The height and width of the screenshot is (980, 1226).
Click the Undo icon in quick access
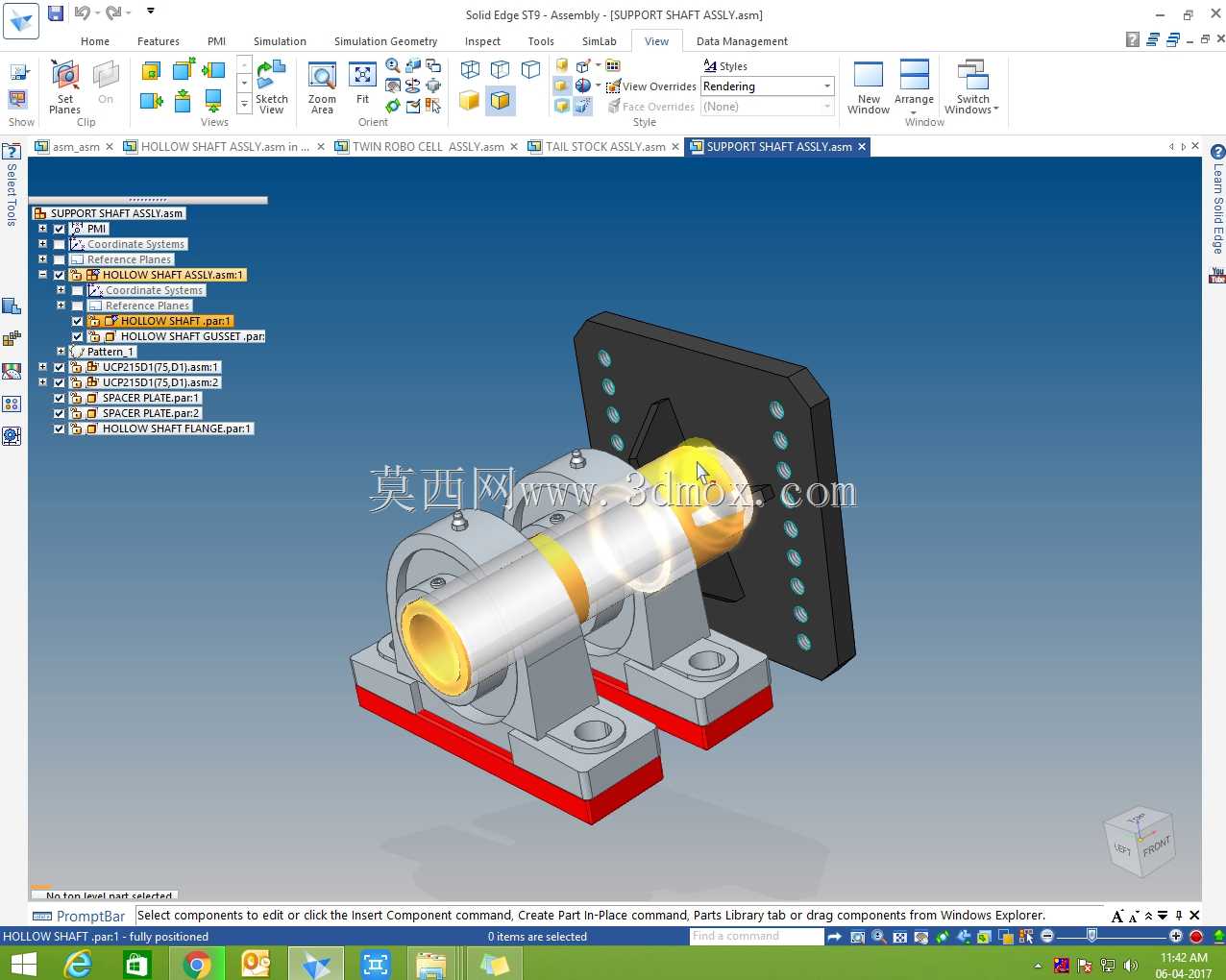click(x=82, y=12)
